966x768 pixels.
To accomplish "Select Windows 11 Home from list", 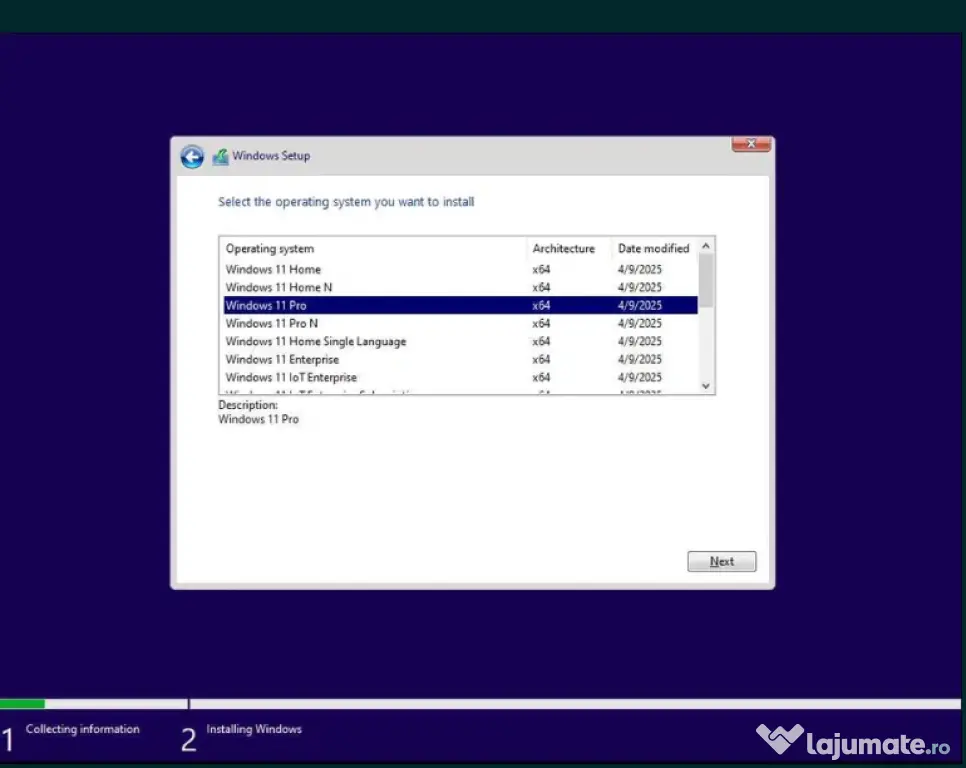I will click(273, 270).
